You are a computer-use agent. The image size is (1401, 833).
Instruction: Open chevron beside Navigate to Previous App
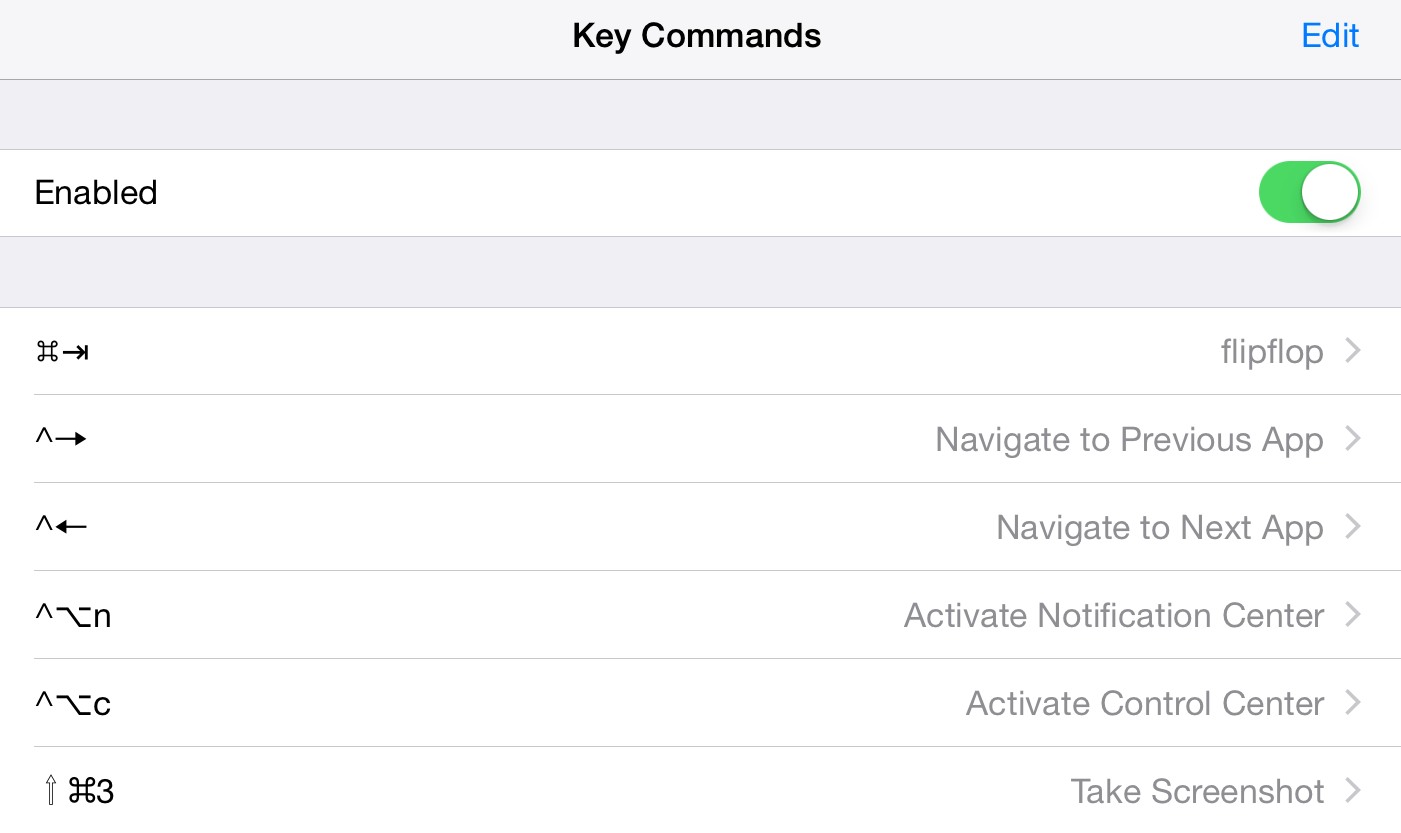click(1353, 439)
